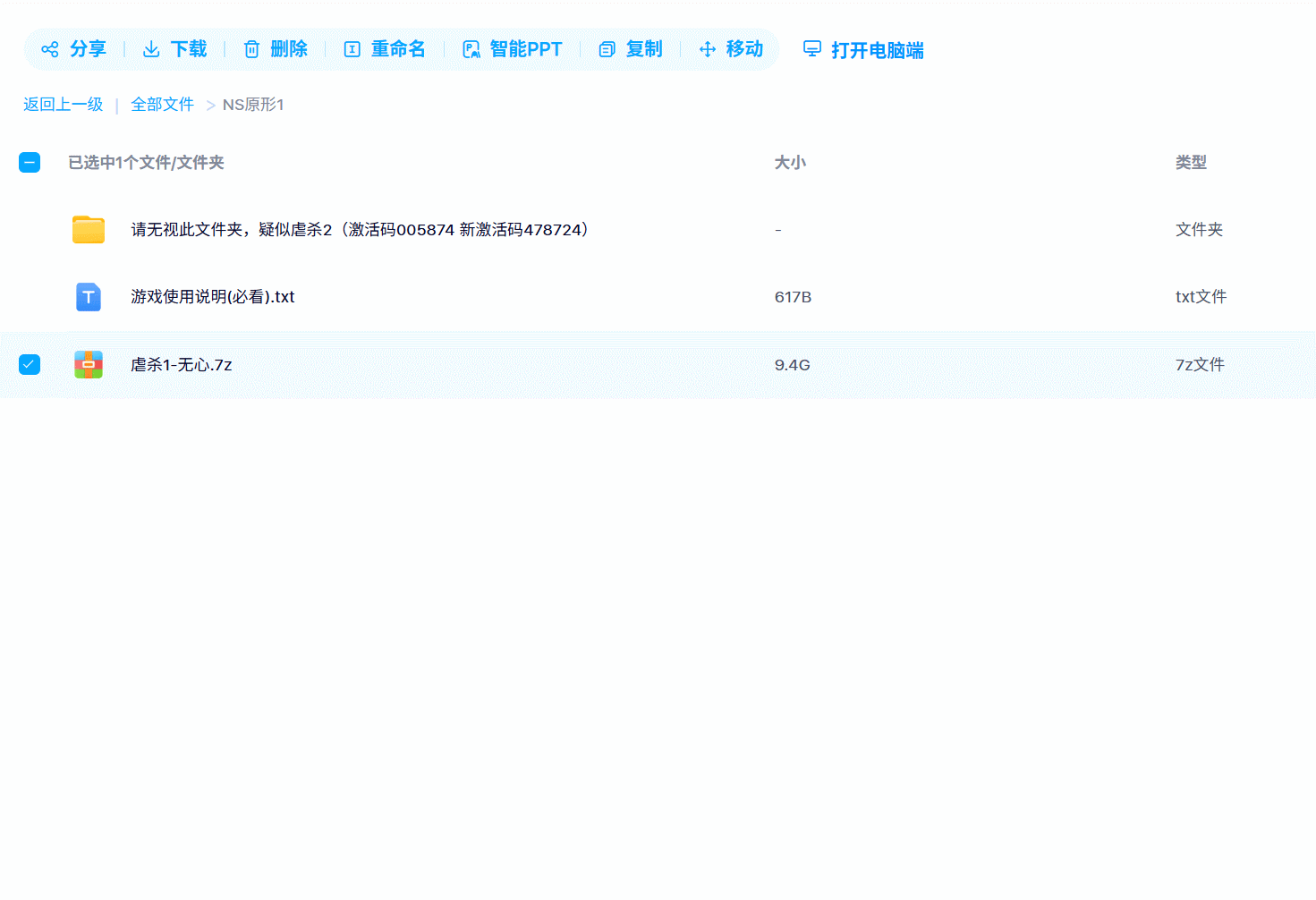1316x900 pixels.
Task: Click the yellow folder icon for 疑似虐杀2
Action: [88, 229]
